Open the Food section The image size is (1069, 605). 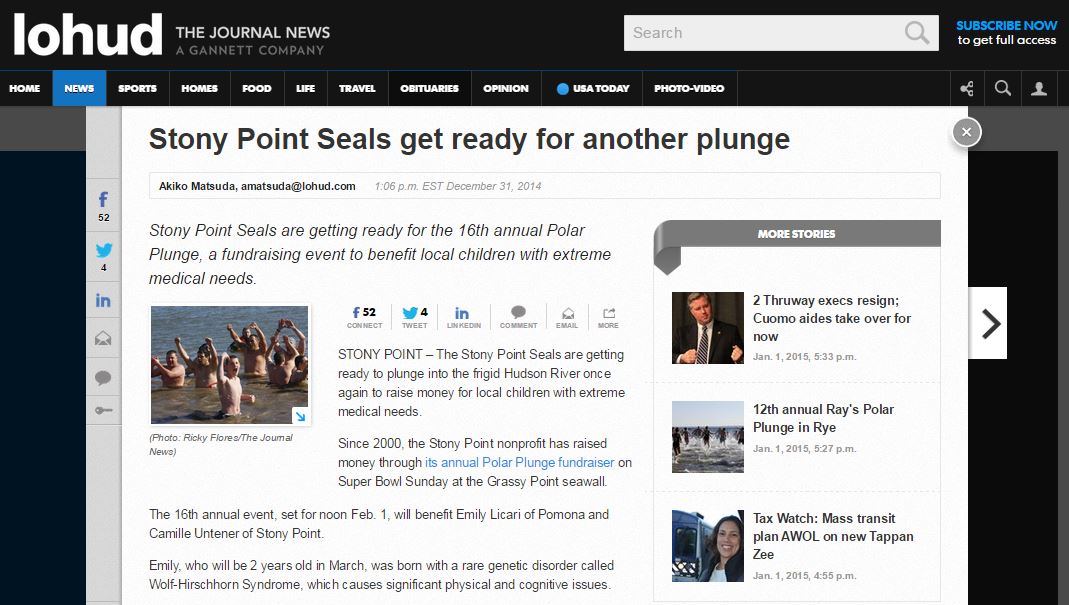(256, 89)
